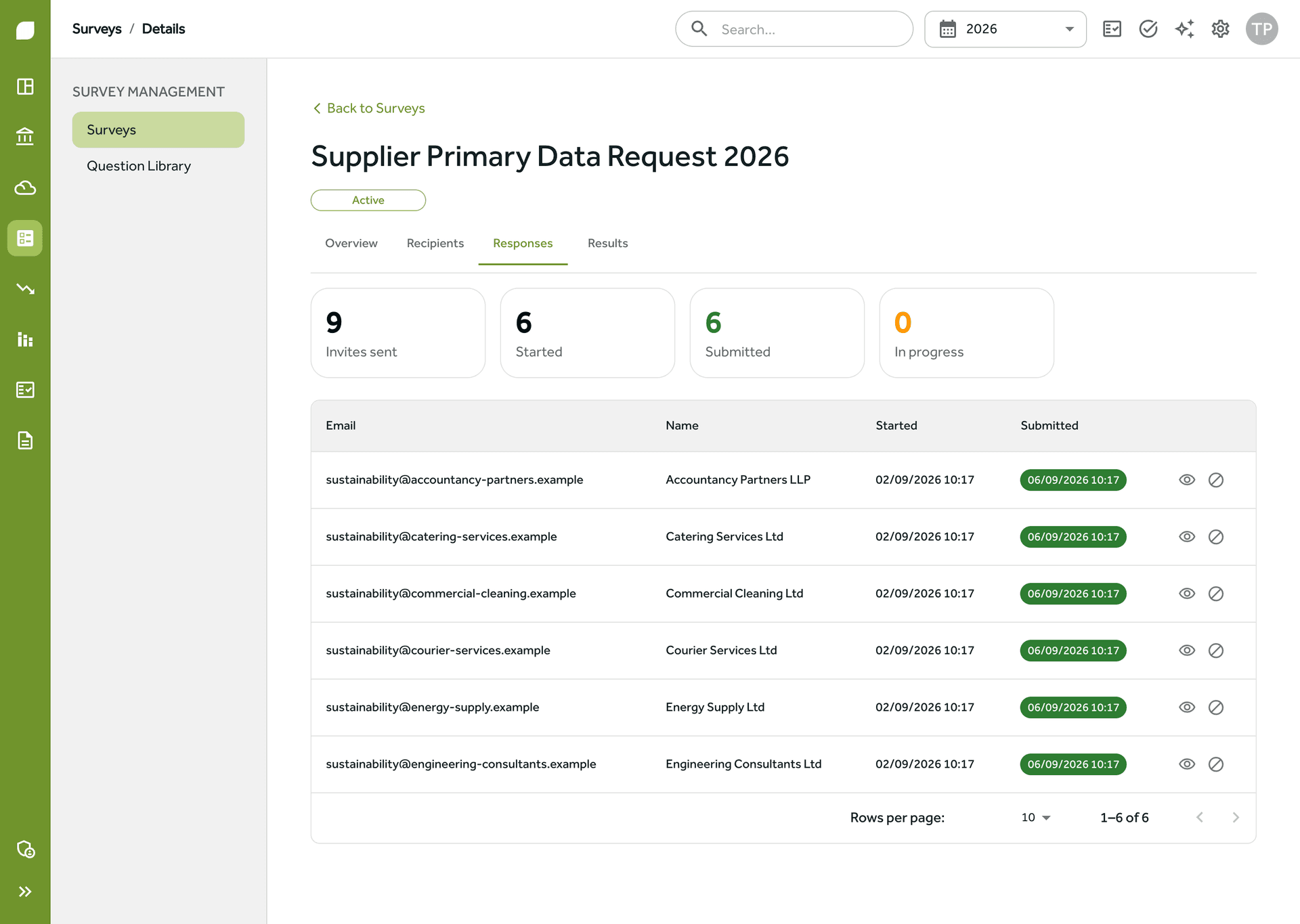The image size is (1300, 924).
Task: Click the Active status badge
Action: [x=368, y=200]
